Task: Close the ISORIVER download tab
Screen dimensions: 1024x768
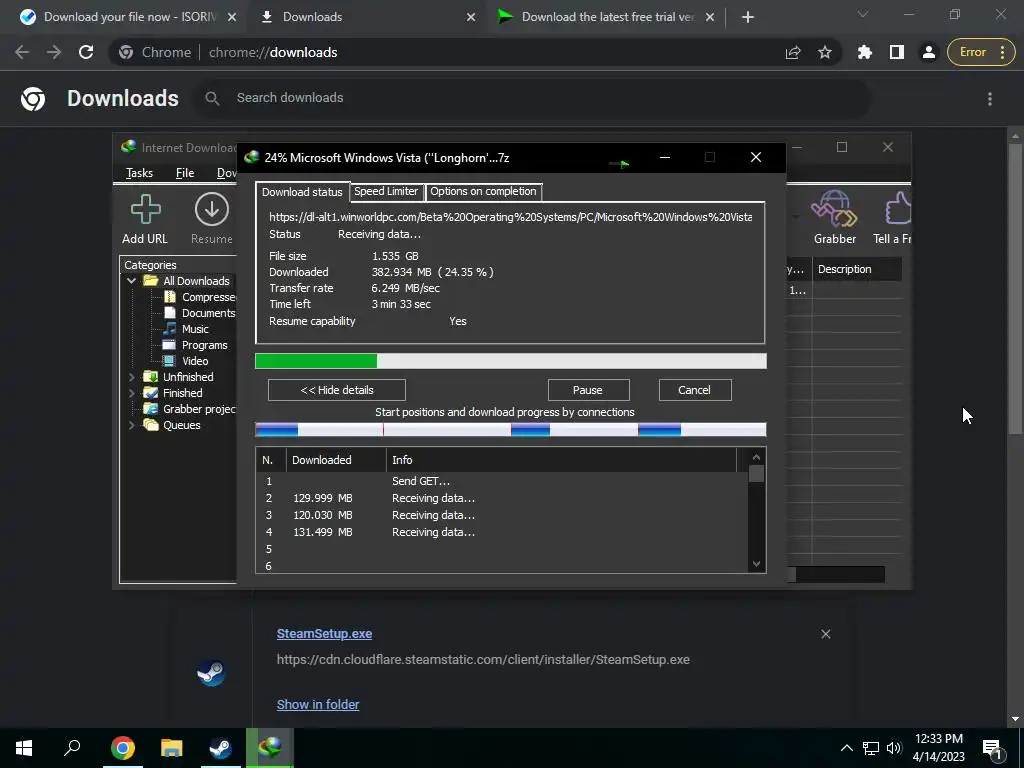Action: pos(232,17)
